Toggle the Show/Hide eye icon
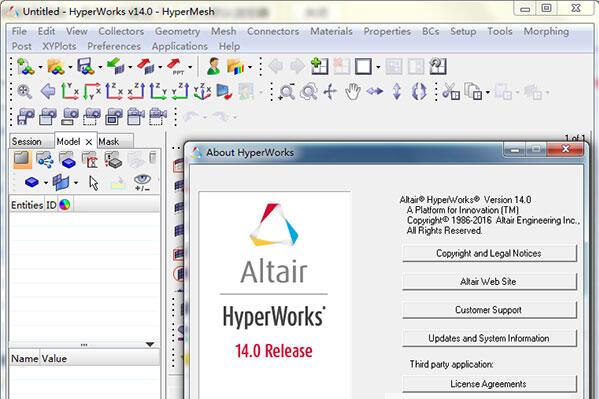Image resolution: width=599 pixels, height=399 pixels. 142,182
